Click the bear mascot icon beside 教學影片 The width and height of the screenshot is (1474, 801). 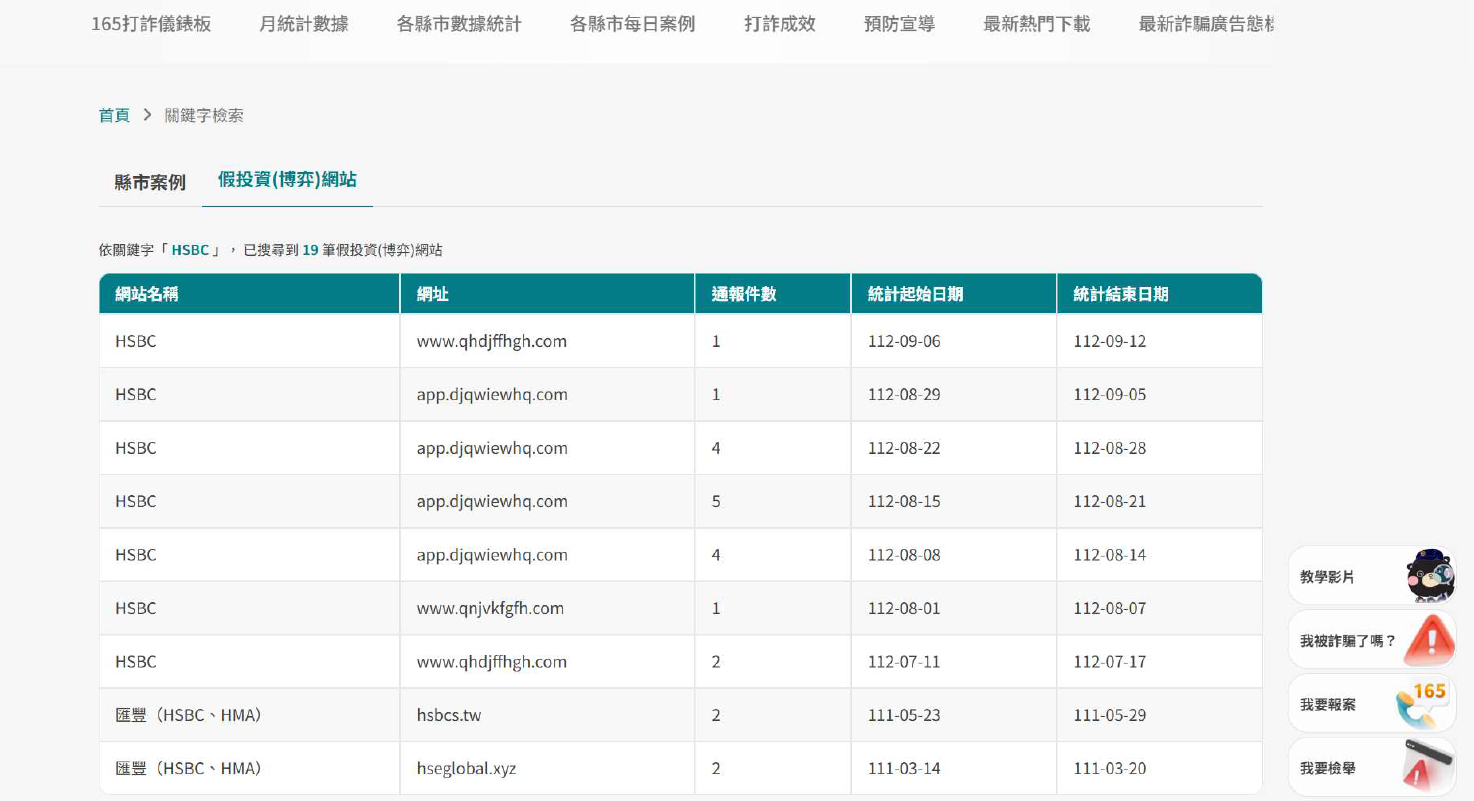coord(1429,576)
